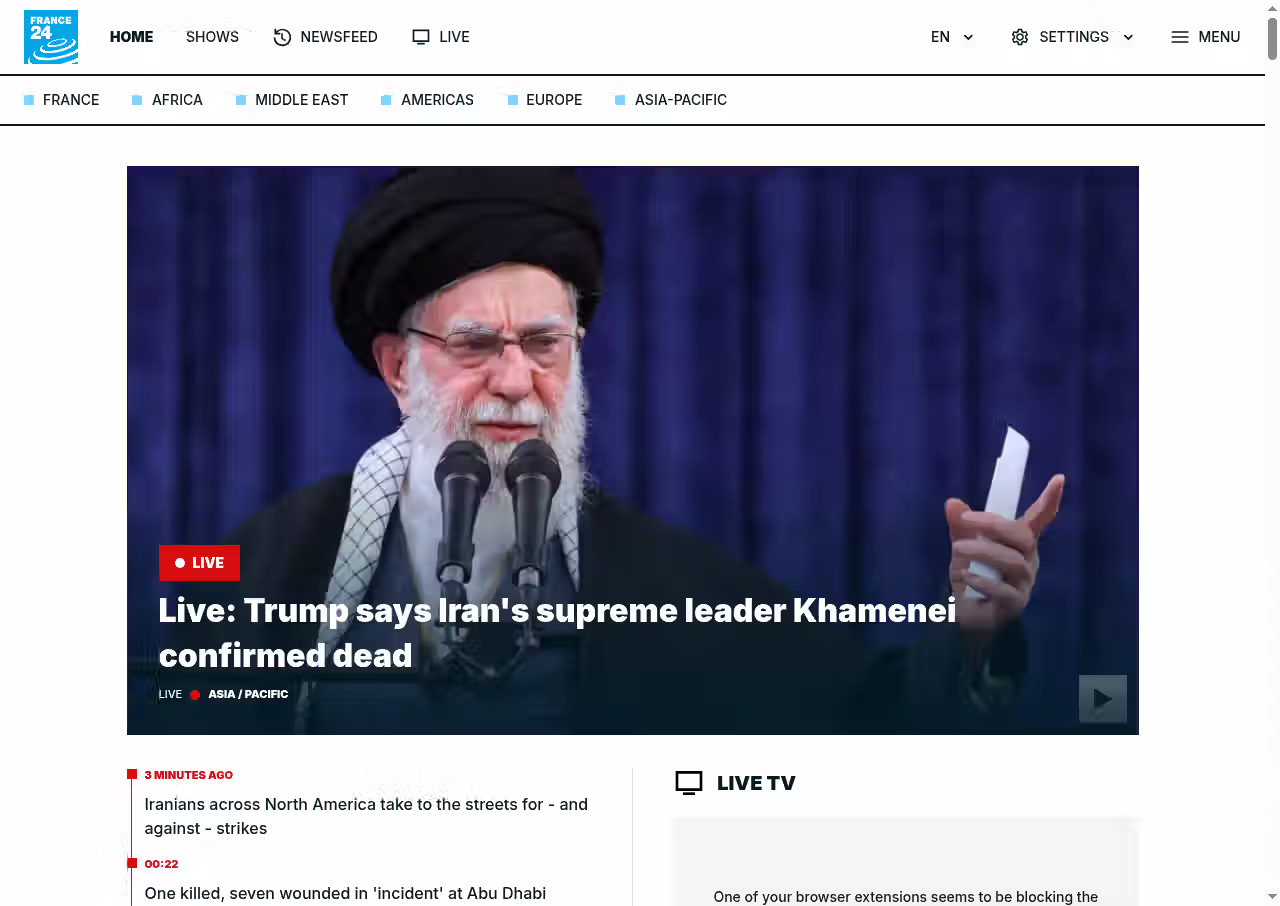Click the Live TV screen icon in navbar
Viewport: 1280px width, 906px height.
[x=421, y=37]
